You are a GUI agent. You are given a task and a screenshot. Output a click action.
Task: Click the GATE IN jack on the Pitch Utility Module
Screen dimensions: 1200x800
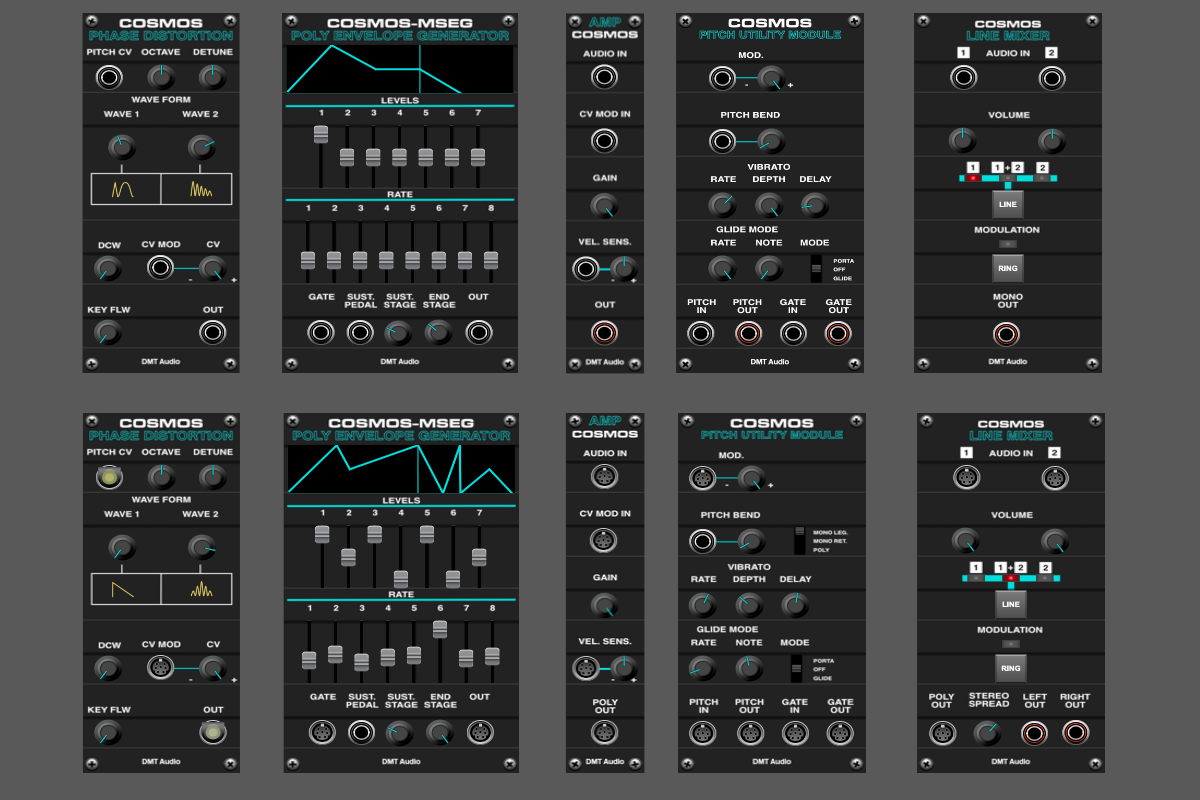pos(792,333)
